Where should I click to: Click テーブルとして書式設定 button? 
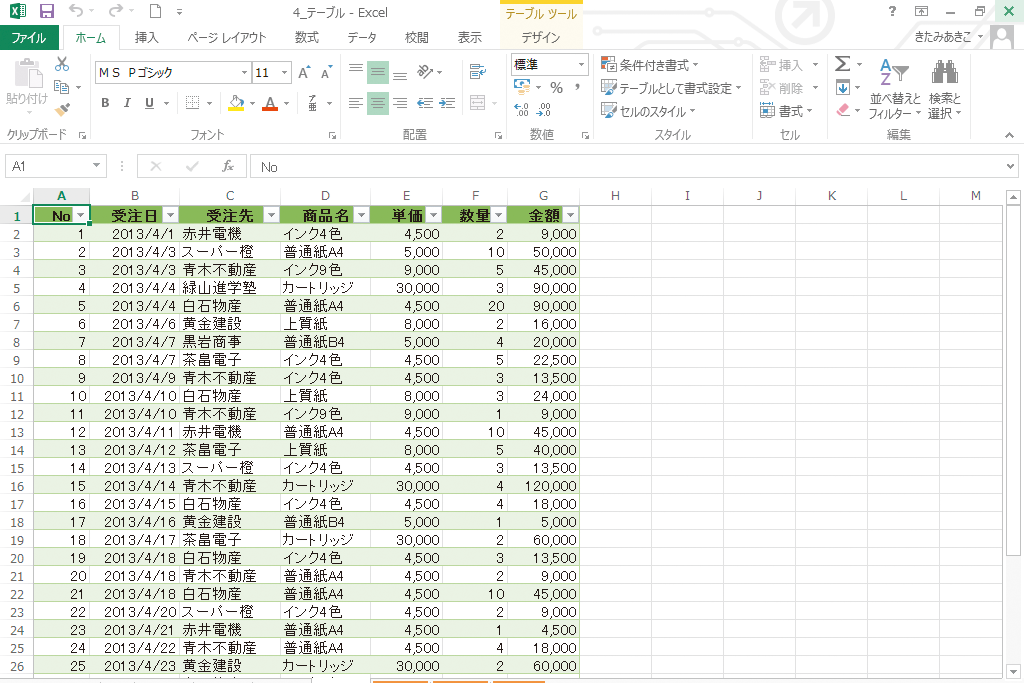(x=671, y=88)
